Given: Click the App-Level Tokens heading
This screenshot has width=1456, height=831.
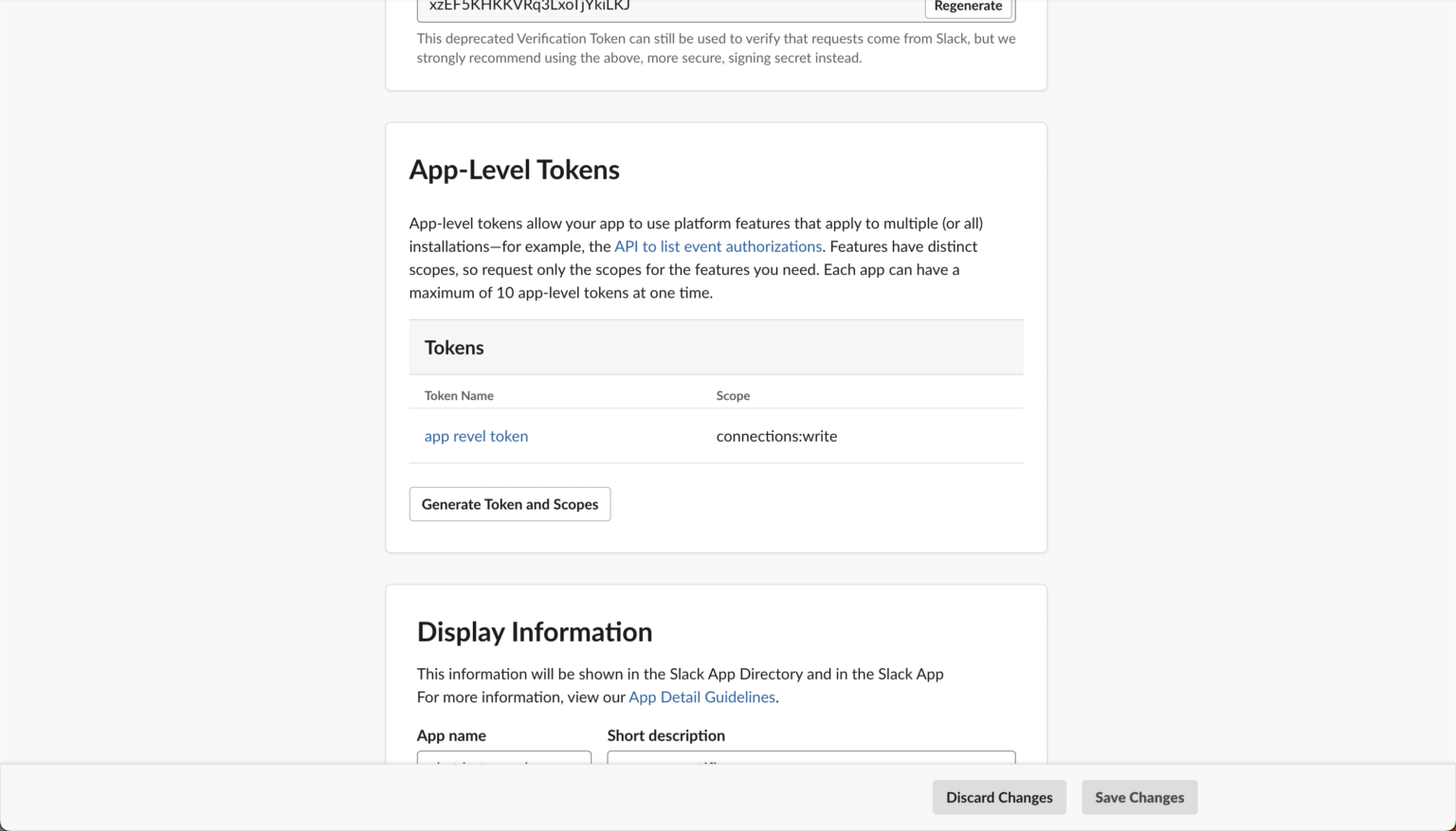Looking at the screenshot, I should [515, 169].
